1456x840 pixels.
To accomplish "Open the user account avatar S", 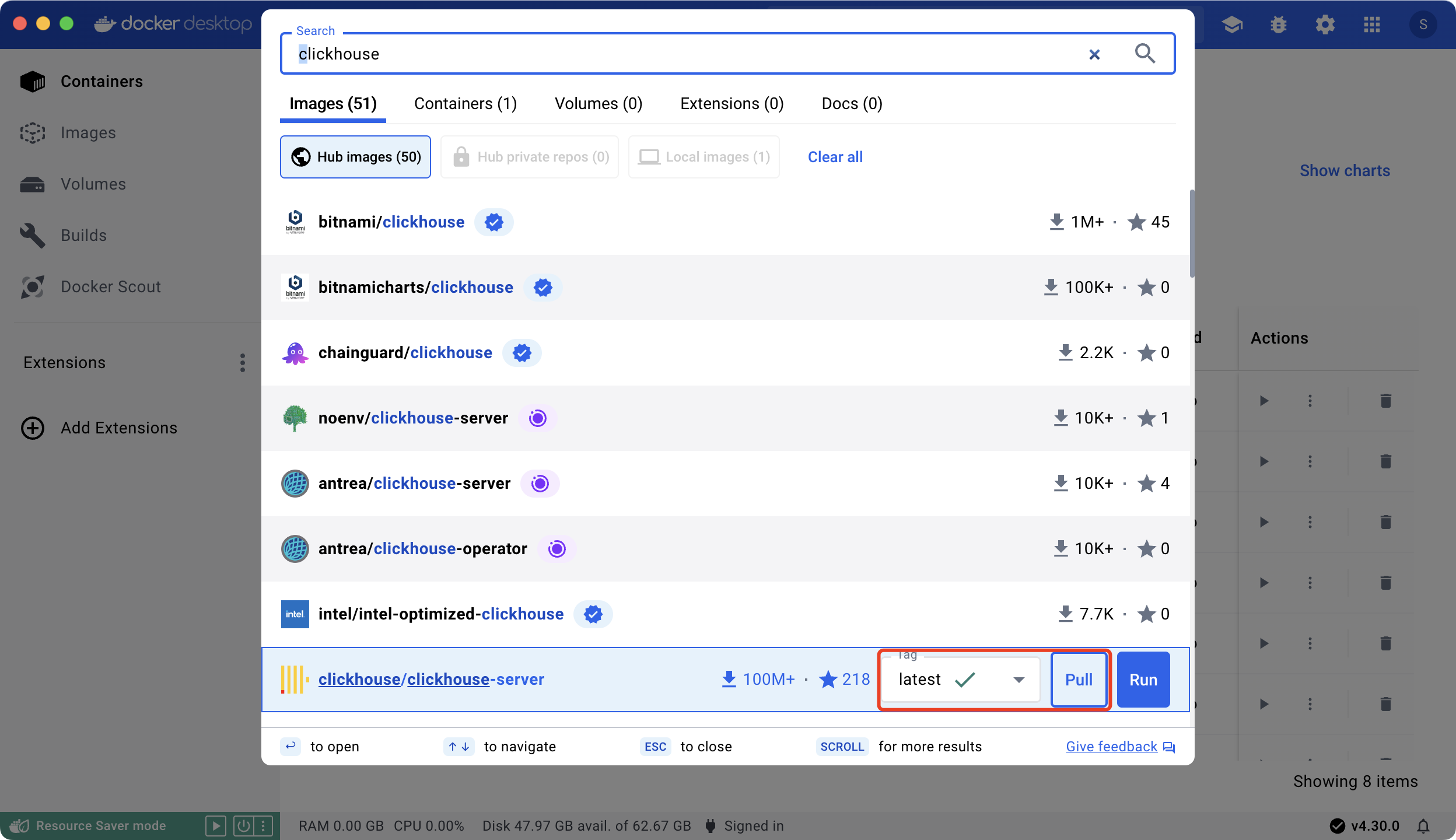I will point(1423,24).
